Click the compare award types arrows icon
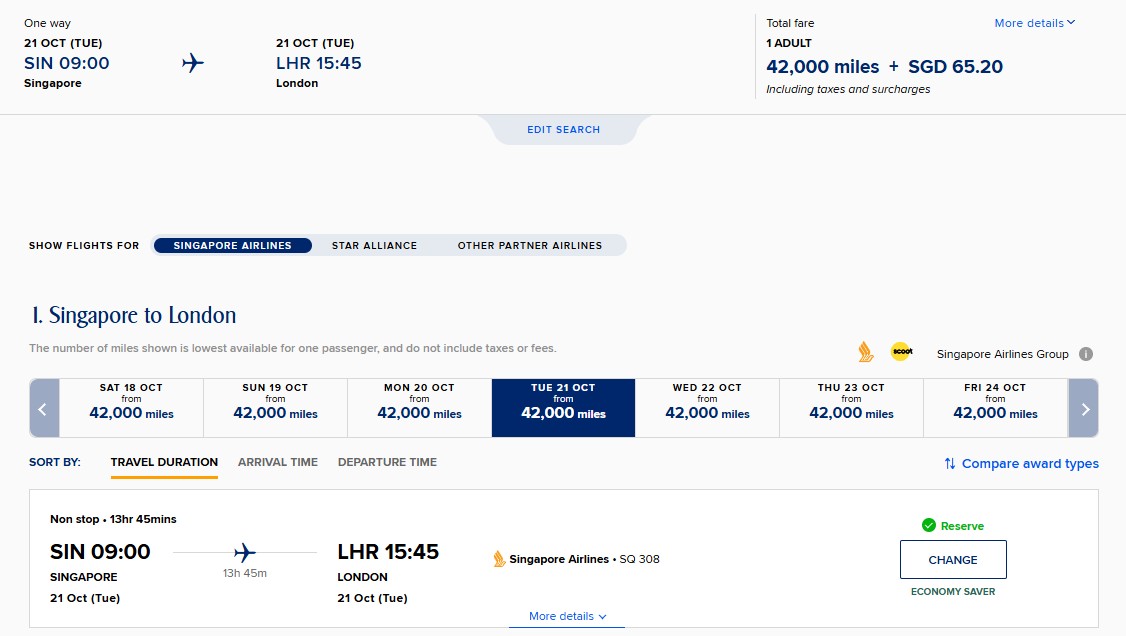This screenshot has height=636, width=1126. [x=950, y=464]
